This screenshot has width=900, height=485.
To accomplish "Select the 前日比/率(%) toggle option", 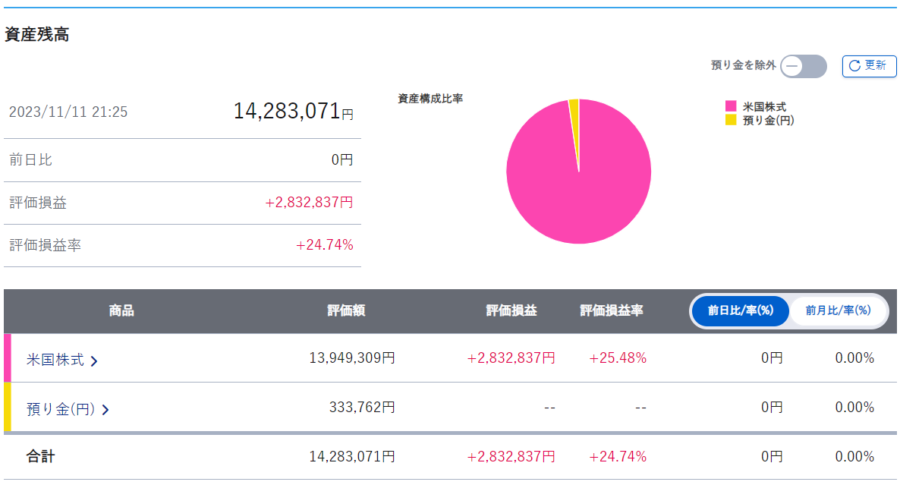I will pos(741,311).
